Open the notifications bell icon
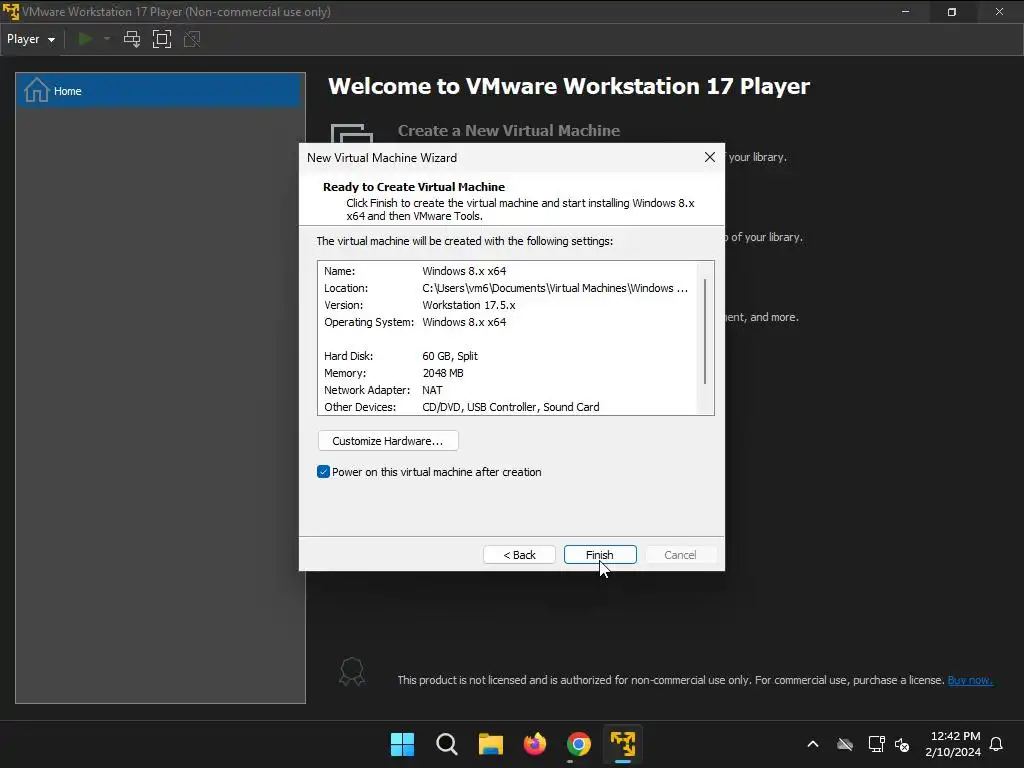 click(x=996, y=744)
